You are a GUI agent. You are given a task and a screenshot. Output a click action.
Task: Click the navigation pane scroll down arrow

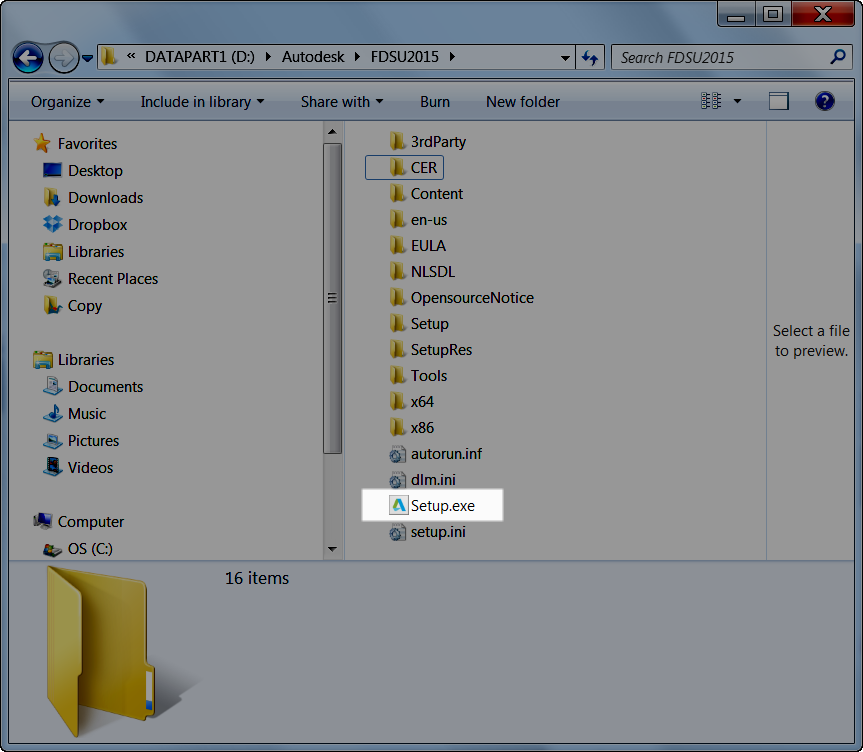click(x=332, y=549)
